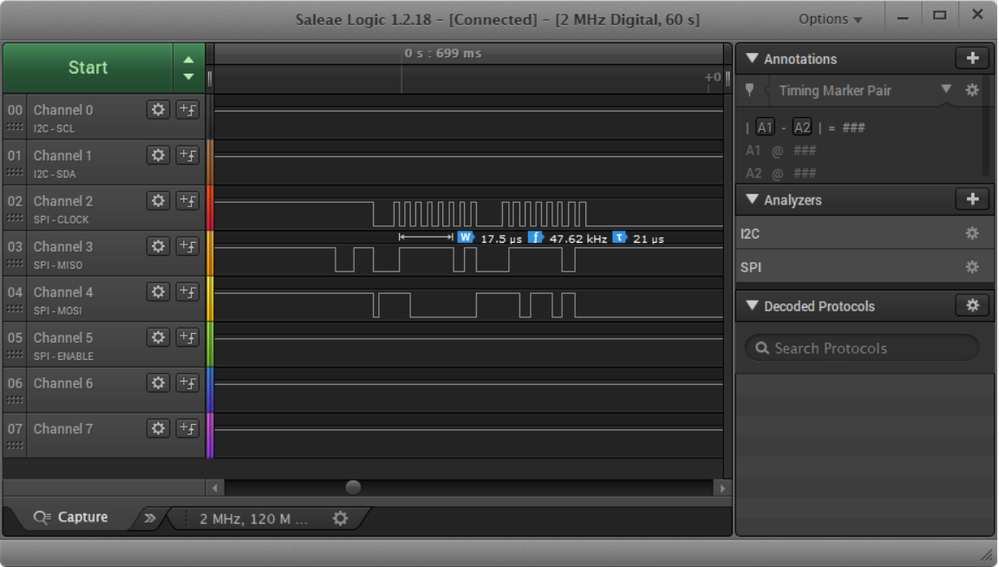This screenshot has width=999, height=567.
Task: Open Channel 0 settings gear
Action: 158,110
